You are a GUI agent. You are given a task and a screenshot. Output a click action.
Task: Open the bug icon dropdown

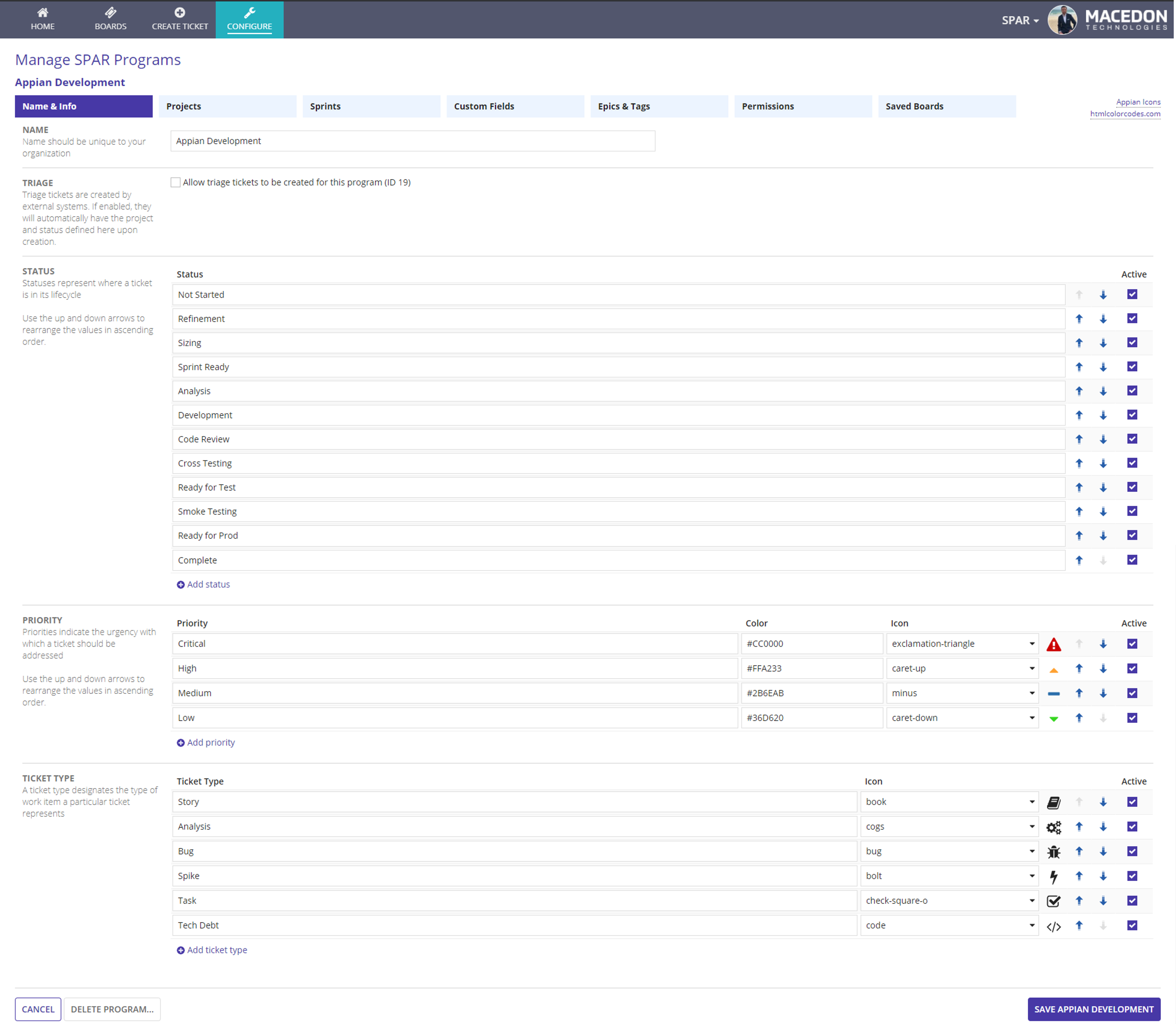tap(949, 851)
